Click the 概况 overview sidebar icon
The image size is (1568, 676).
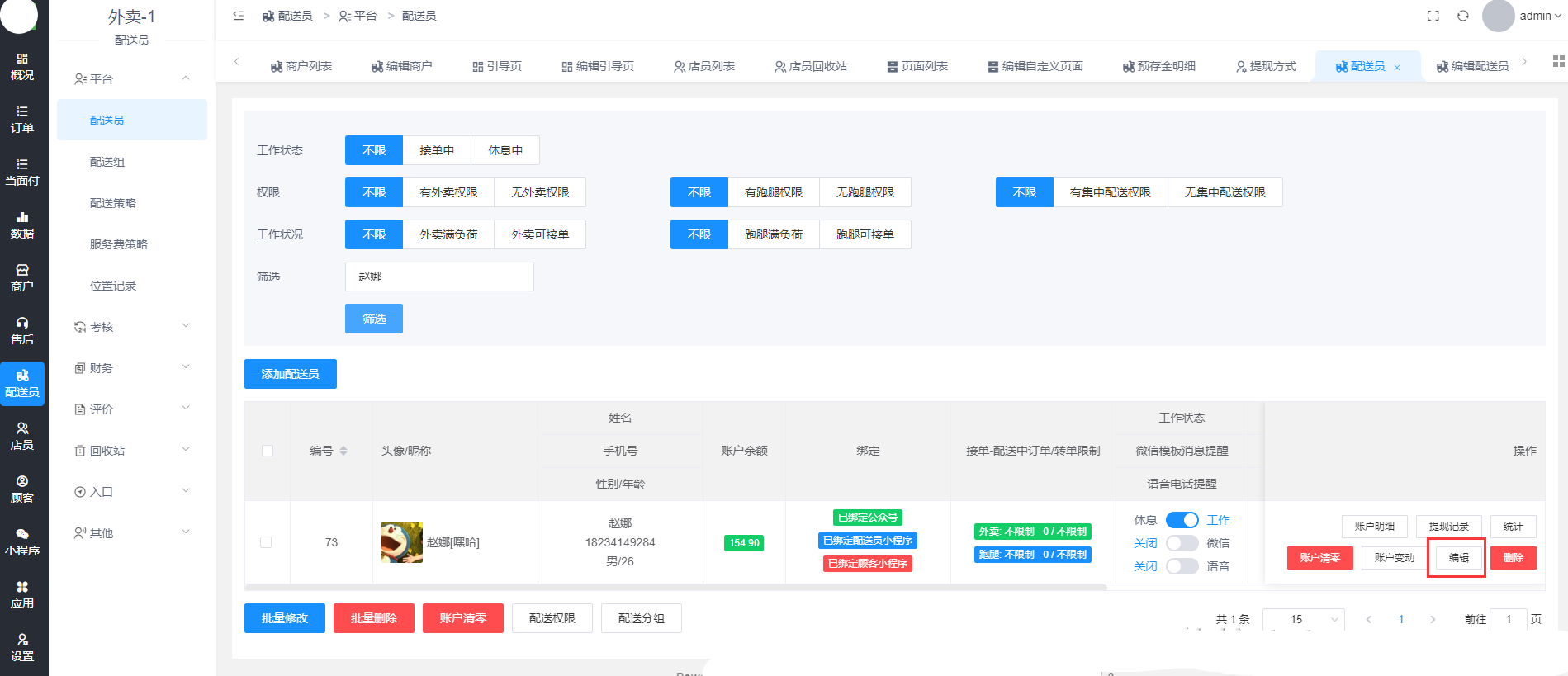[22, 67]
